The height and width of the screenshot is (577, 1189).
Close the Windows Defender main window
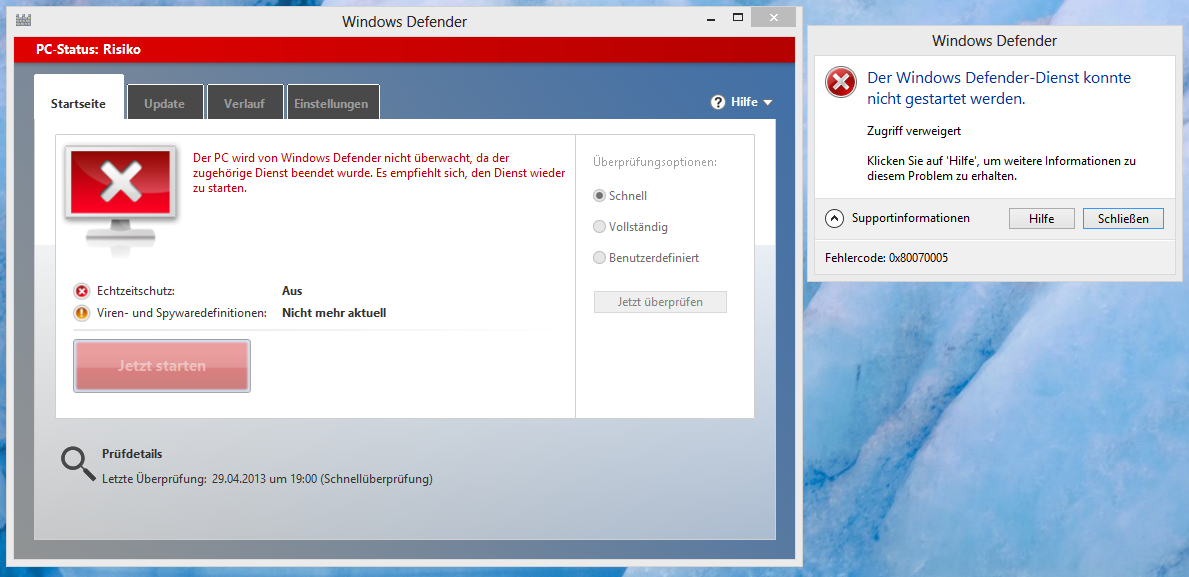[x=773, y=17]
